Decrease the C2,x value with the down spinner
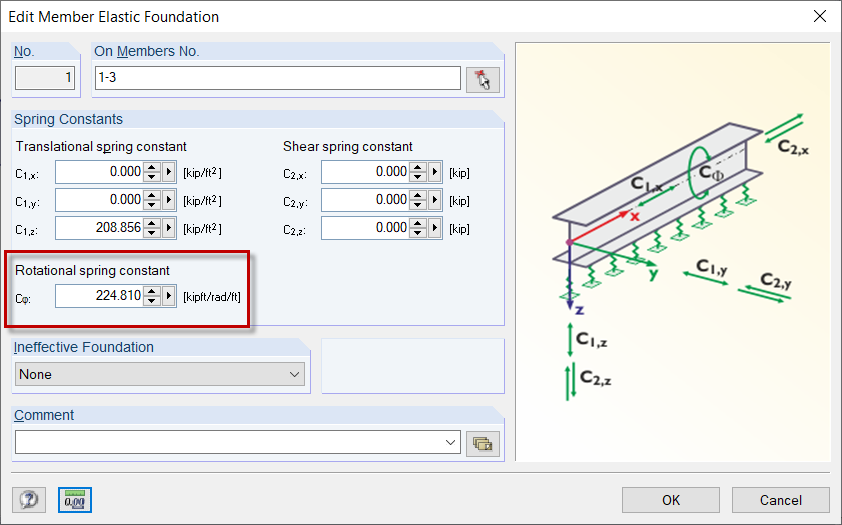842x525 pixels. point(418,178)
